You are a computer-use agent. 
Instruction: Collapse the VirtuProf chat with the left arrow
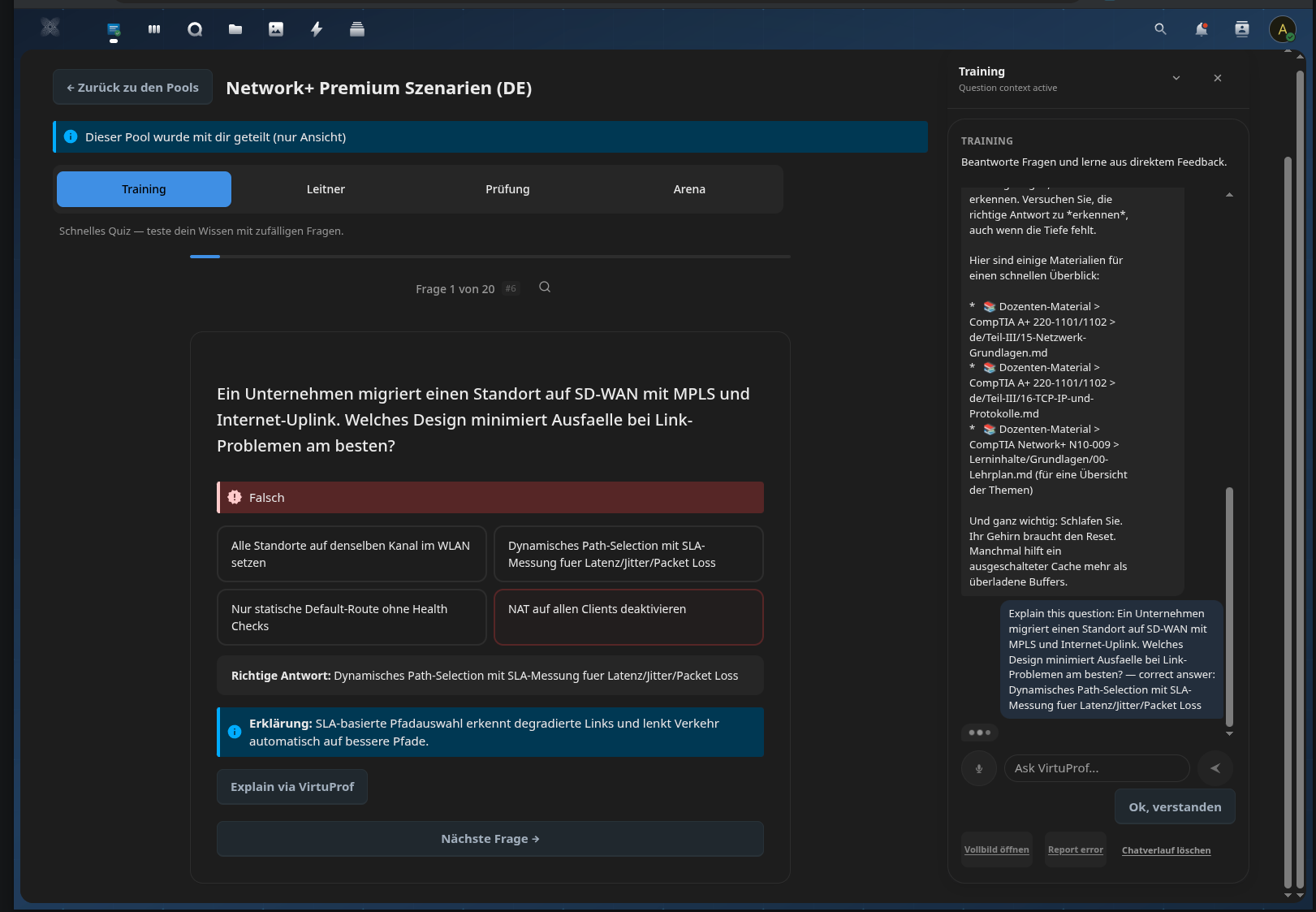pyautogui.click(x=1215, y=768)
